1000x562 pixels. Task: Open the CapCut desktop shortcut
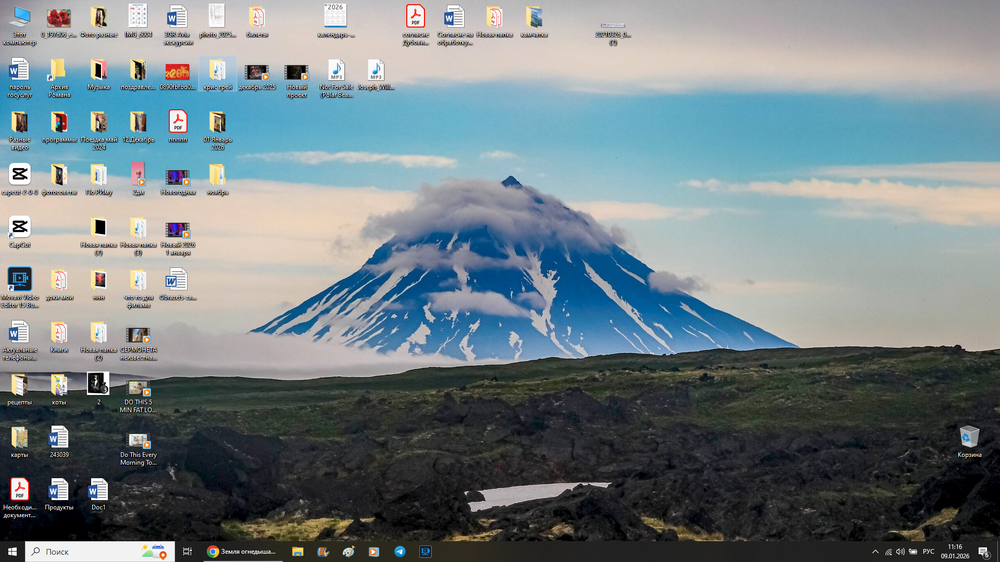click(x=19, y=227)
